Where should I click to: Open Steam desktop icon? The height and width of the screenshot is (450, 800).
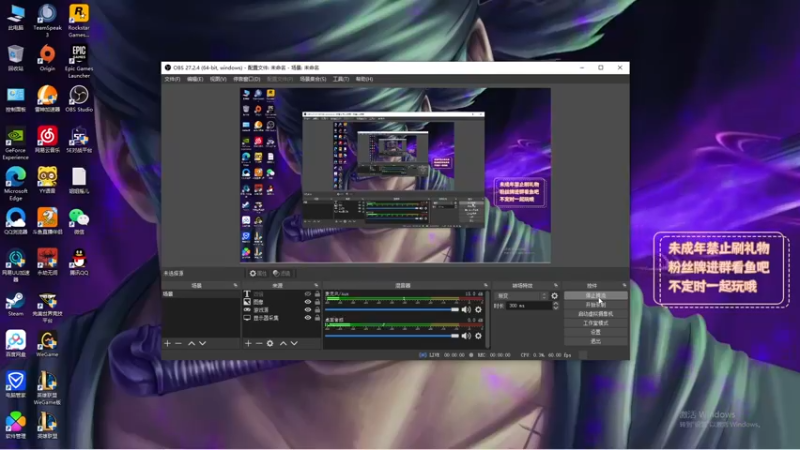click(16, 304)
